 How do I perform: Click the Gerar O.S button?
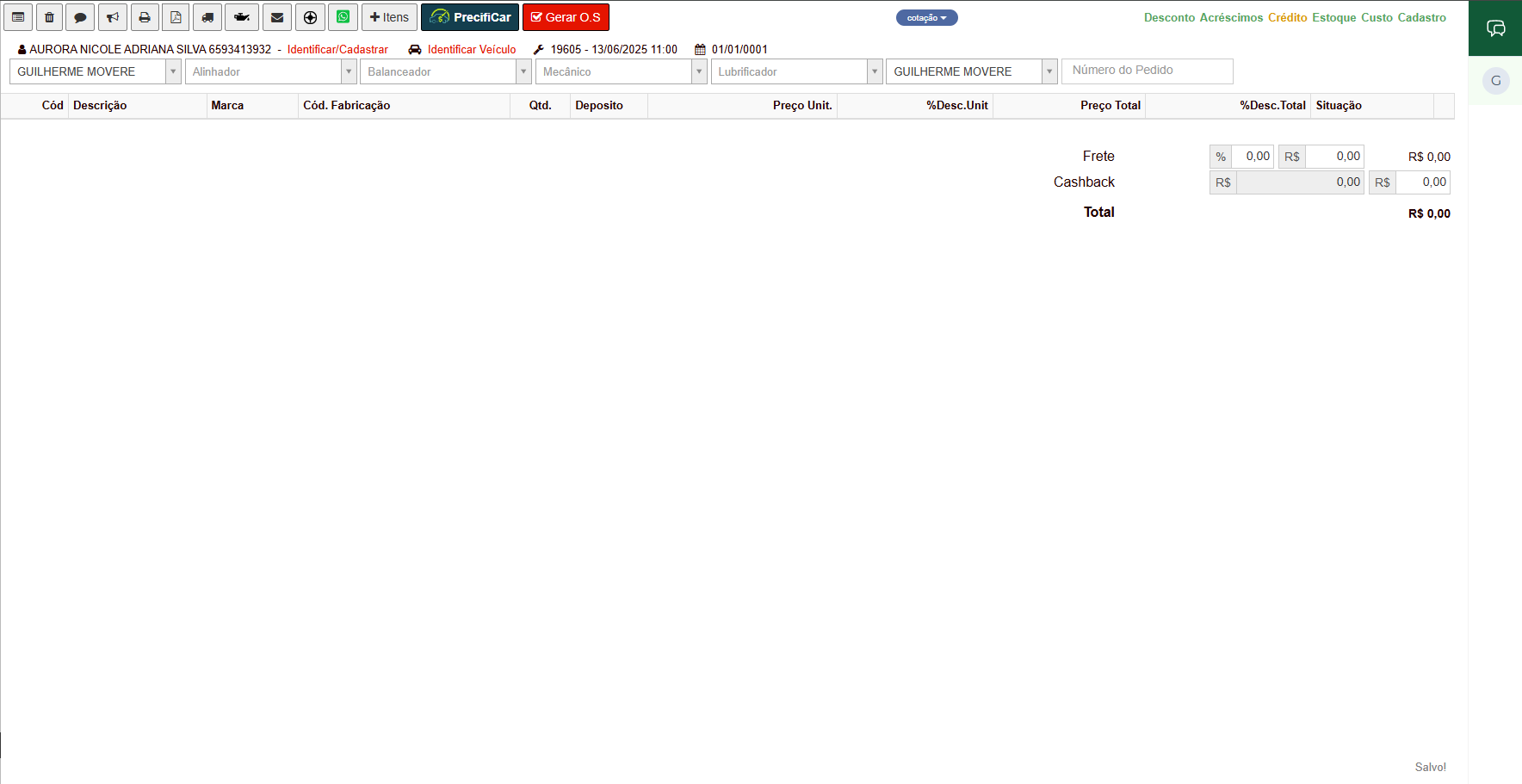pos(566,17)
